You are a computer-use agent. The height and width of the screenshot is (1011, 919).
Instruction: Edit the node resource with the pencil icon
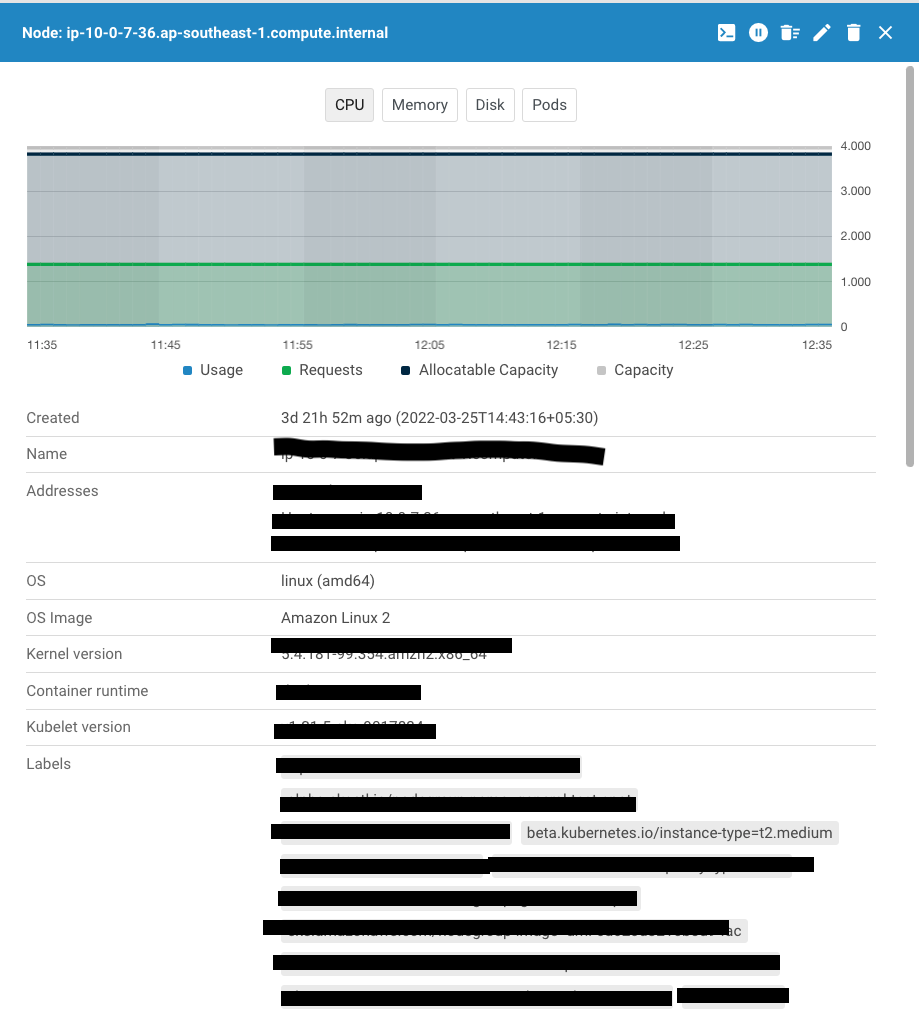[821, 32]
